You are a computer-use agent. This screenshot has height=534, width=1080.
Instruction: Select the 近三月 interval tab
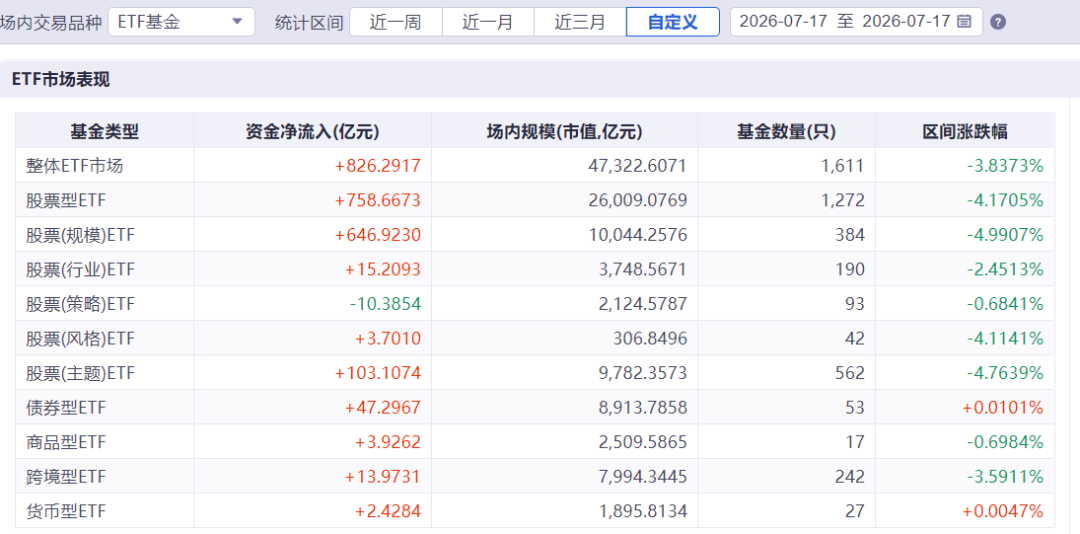pyautogui.click(x=580, y=22)
